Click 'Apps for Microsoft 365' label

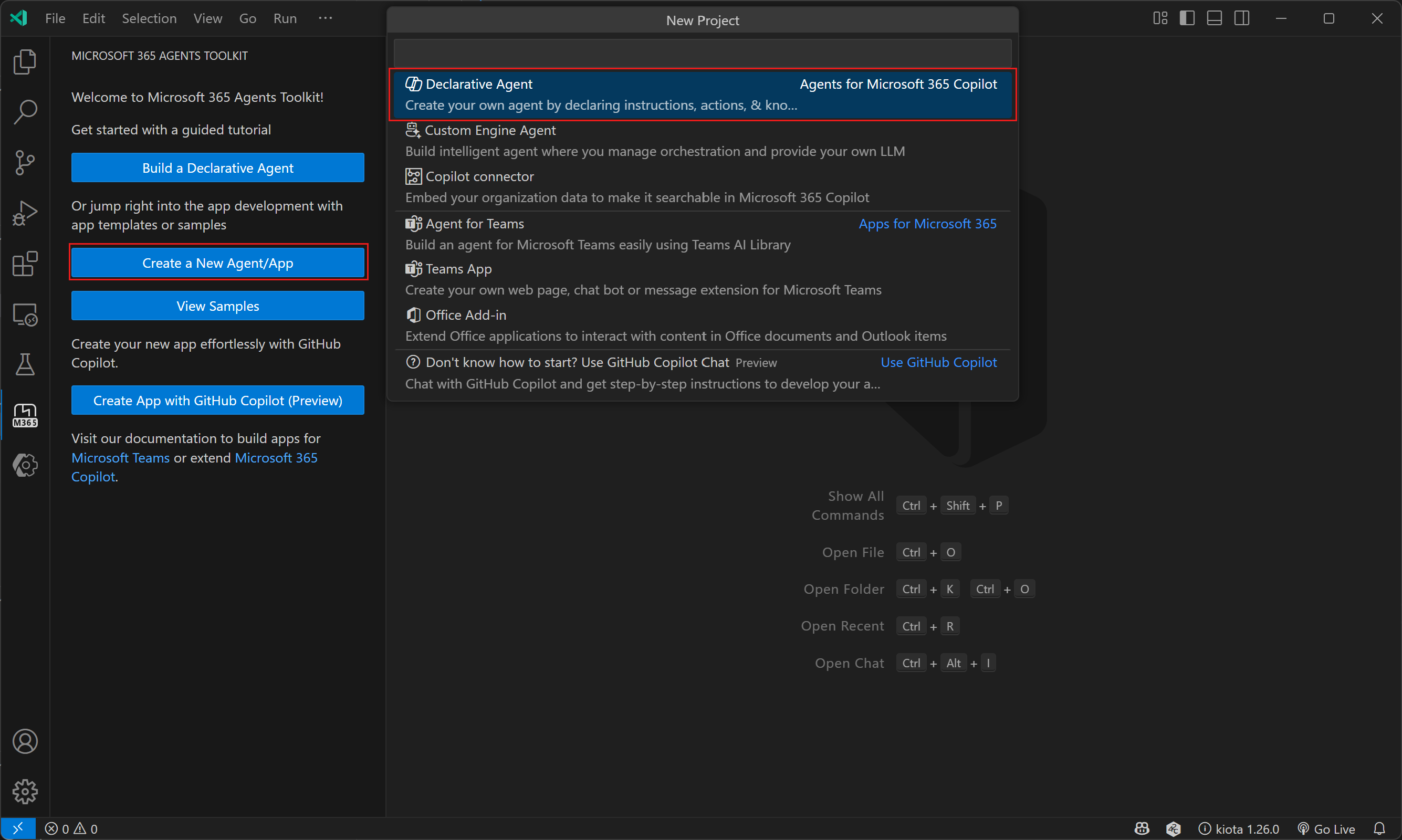[x=927, y=224]
